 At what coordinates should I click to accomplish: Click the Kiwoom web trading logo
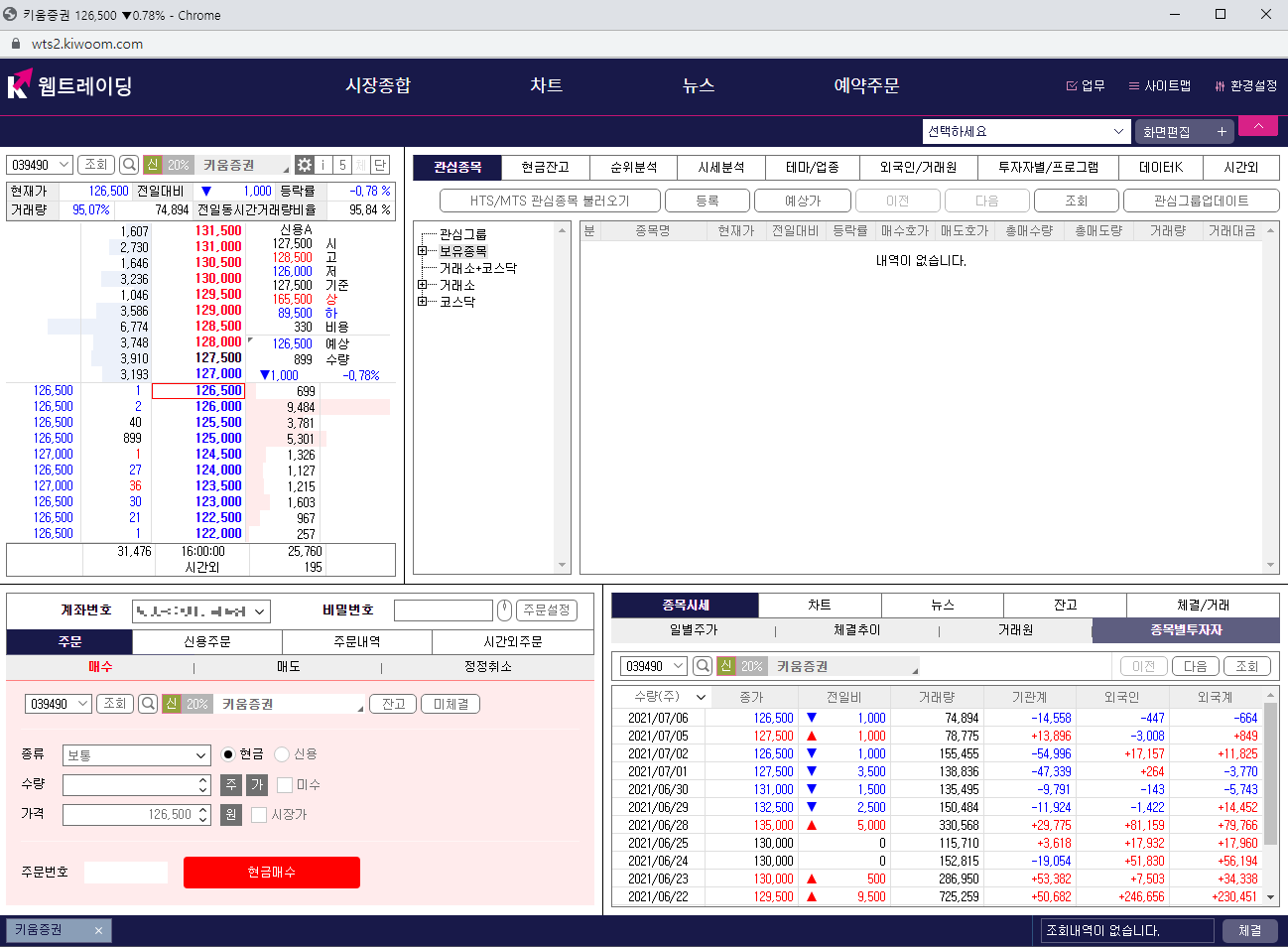[69, 85]
